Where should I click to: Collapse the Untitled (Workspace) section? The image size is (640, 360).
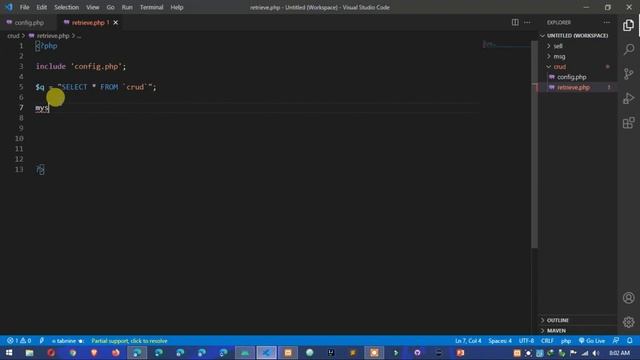click(x=577, y=36)
